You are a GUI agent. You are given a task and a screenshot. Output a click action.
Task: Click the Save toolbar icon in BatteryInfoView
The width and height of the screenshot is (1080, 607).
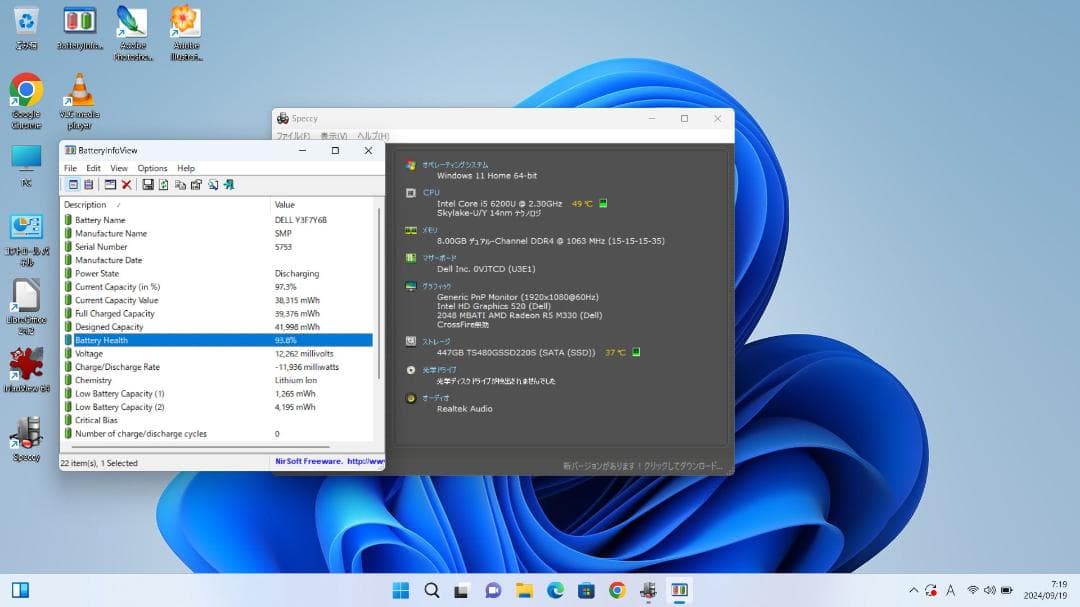pyautogui.click(x=149, y=184)
